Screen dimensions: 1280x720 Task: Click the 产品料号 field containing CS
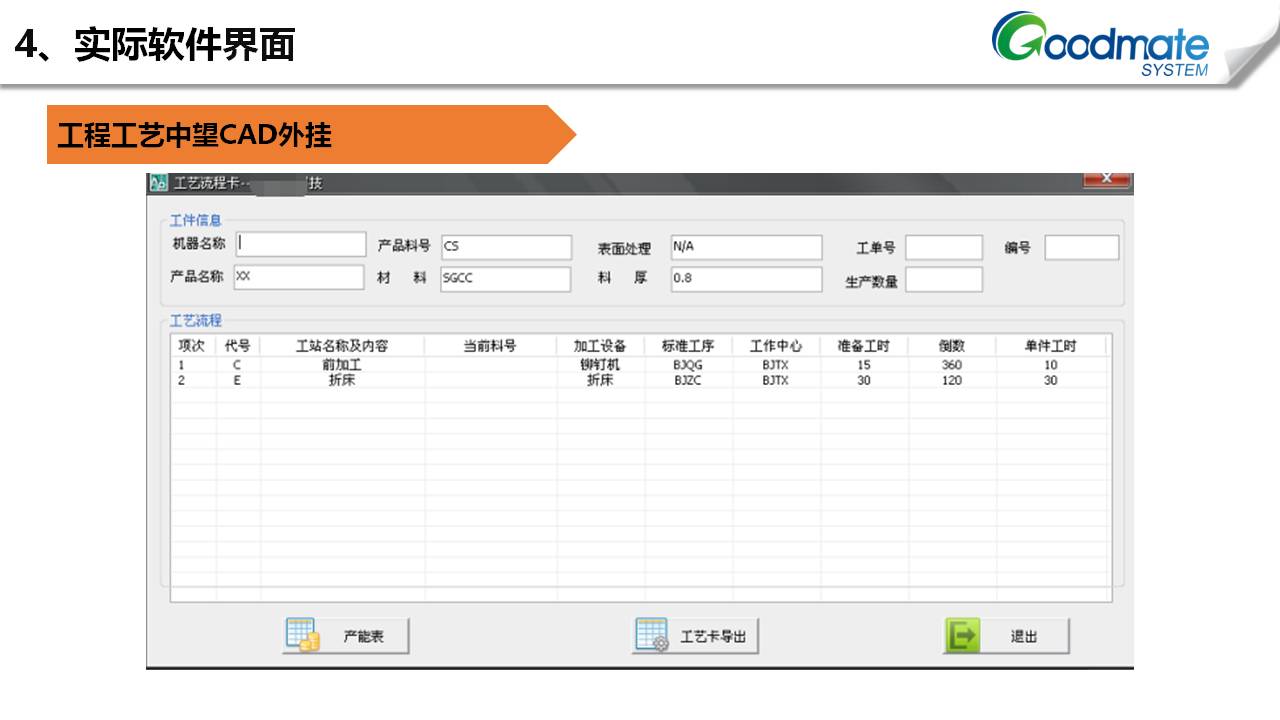pos(506,247)
